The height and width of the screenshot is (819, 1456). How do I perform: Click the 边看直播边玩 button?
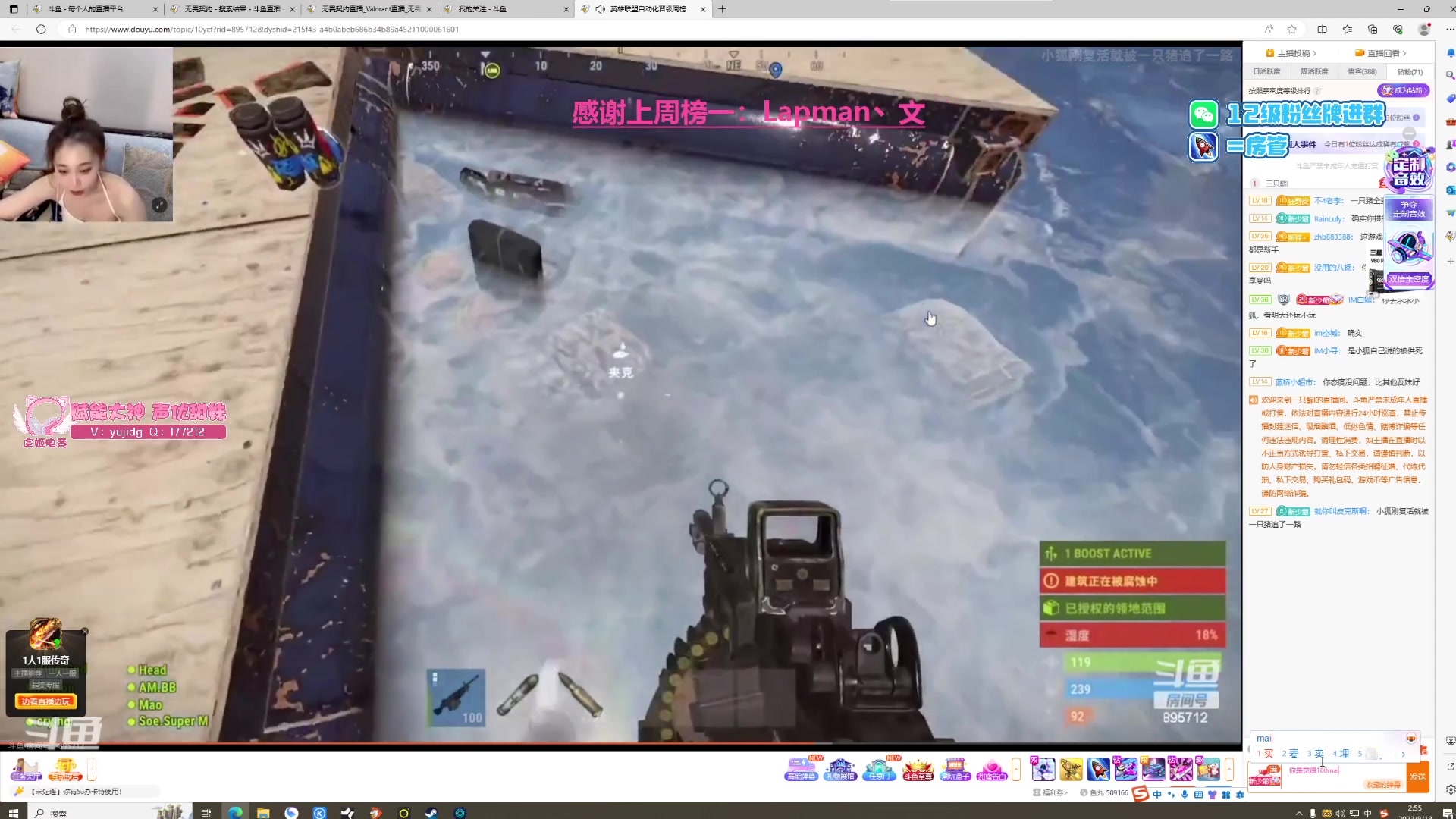[45, 701]
